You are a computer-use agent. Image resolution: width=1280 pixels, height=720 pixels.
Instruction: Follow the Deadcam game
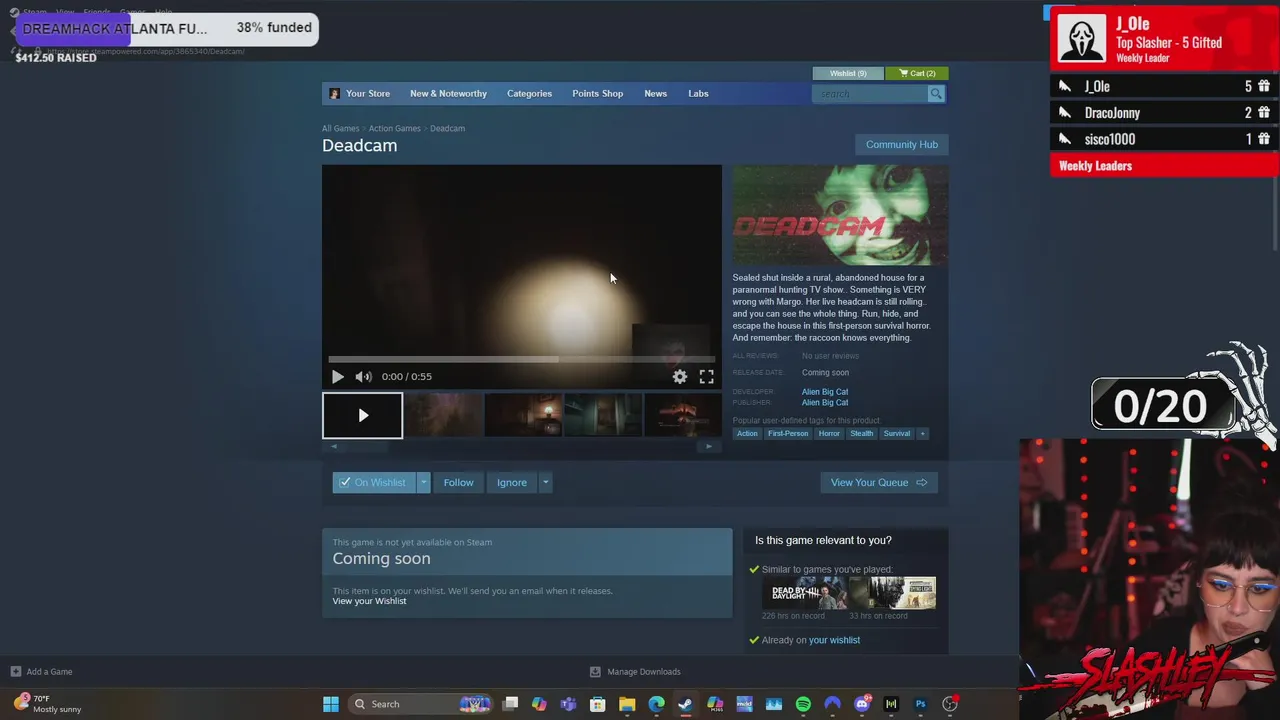[x=458, y=483]
